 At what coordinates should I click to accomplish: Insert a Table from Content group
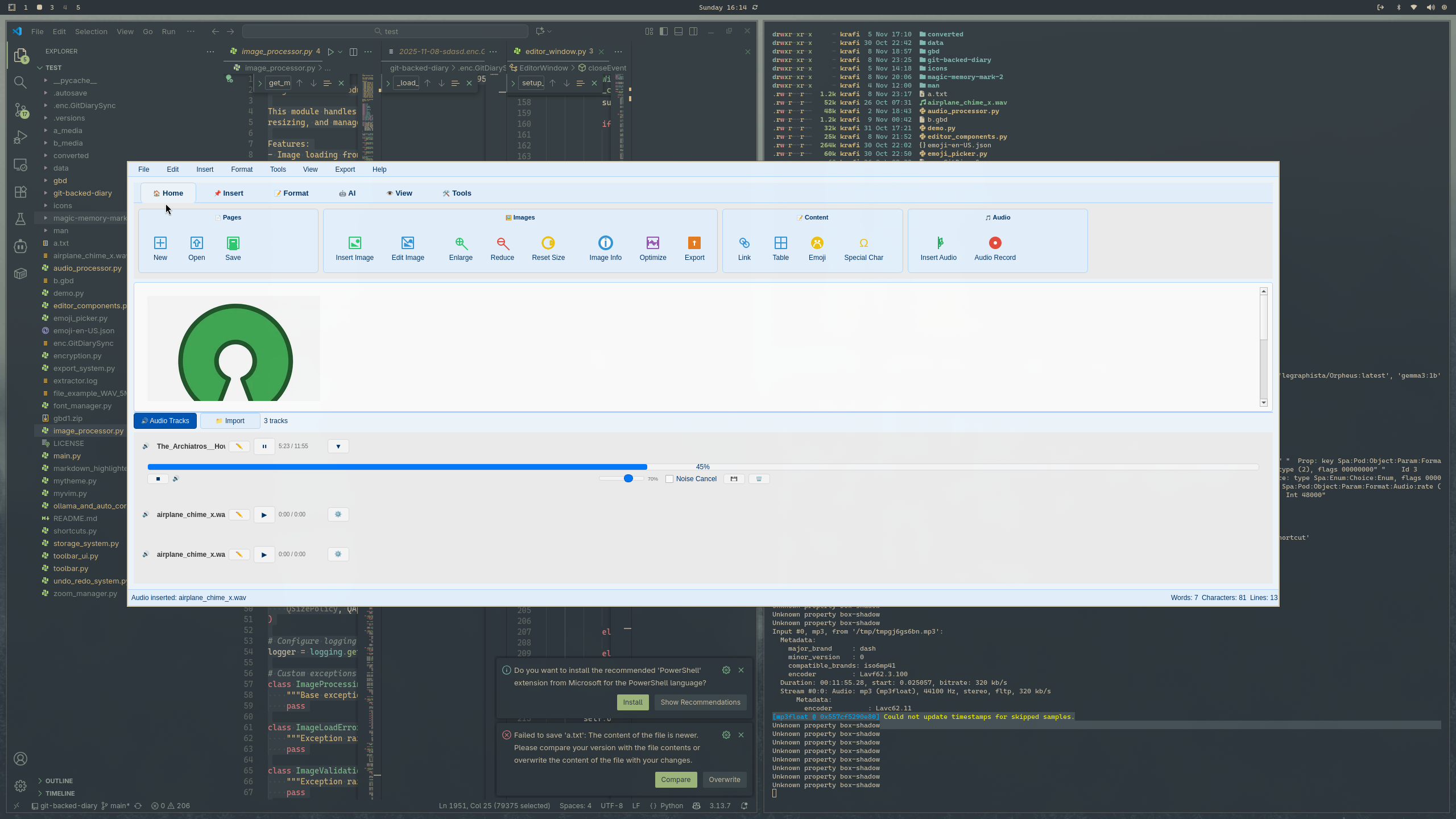point(780,243)
